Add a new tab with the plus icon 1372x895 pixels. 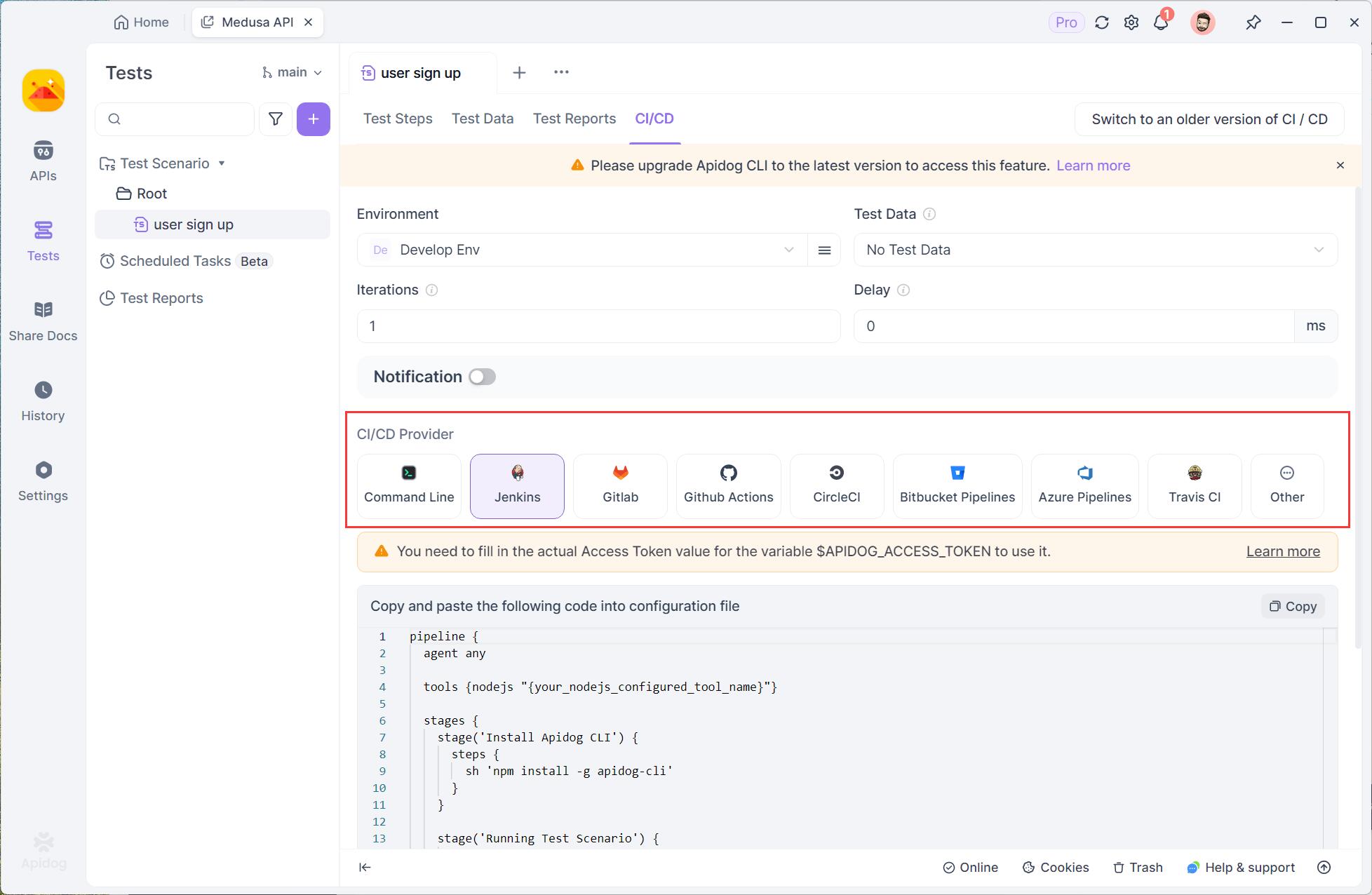519,72
